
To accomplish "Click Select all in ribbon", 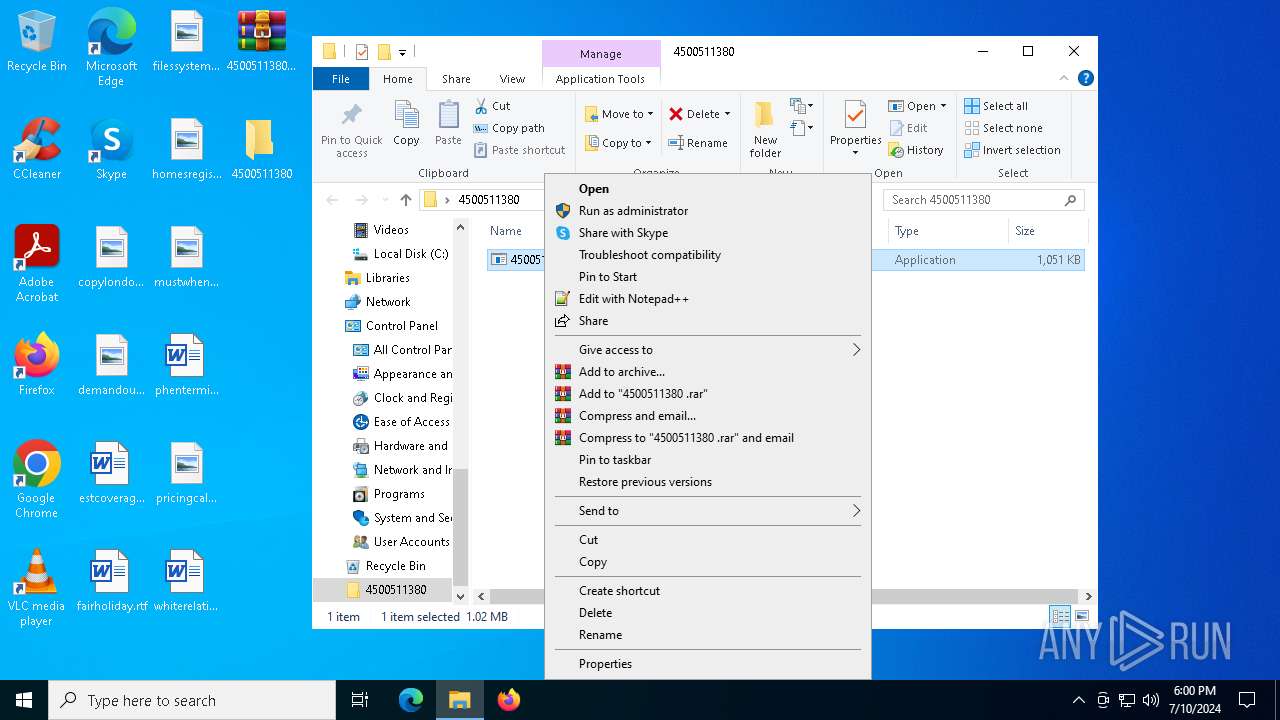I will pos(996,106).
